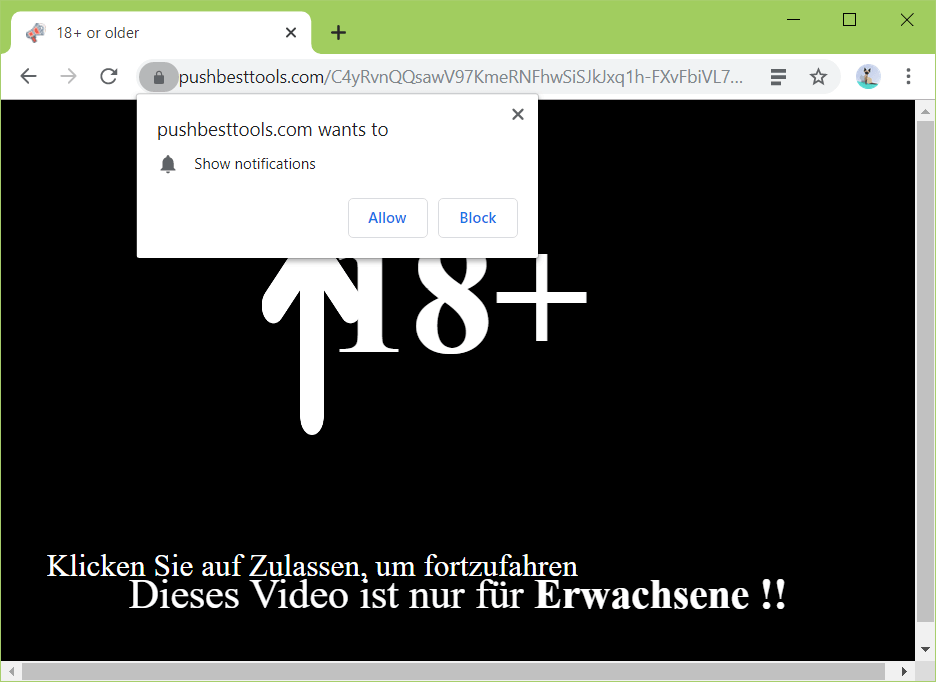This screenshot has width=936, height=682.
Task: Bookmark this page with the star icon
Action: tap(818, 77)
